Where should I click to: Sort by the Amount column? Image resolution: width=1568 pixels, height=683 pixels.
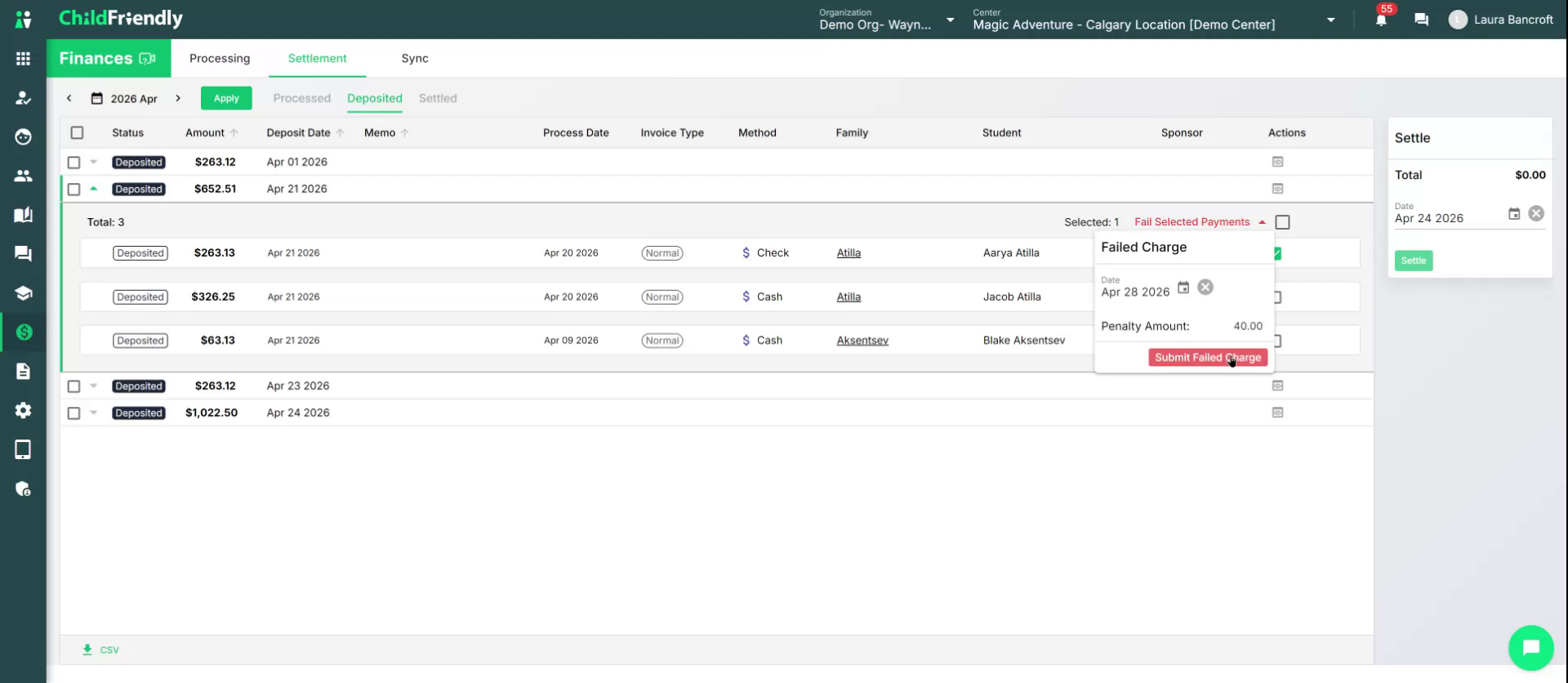212,132
